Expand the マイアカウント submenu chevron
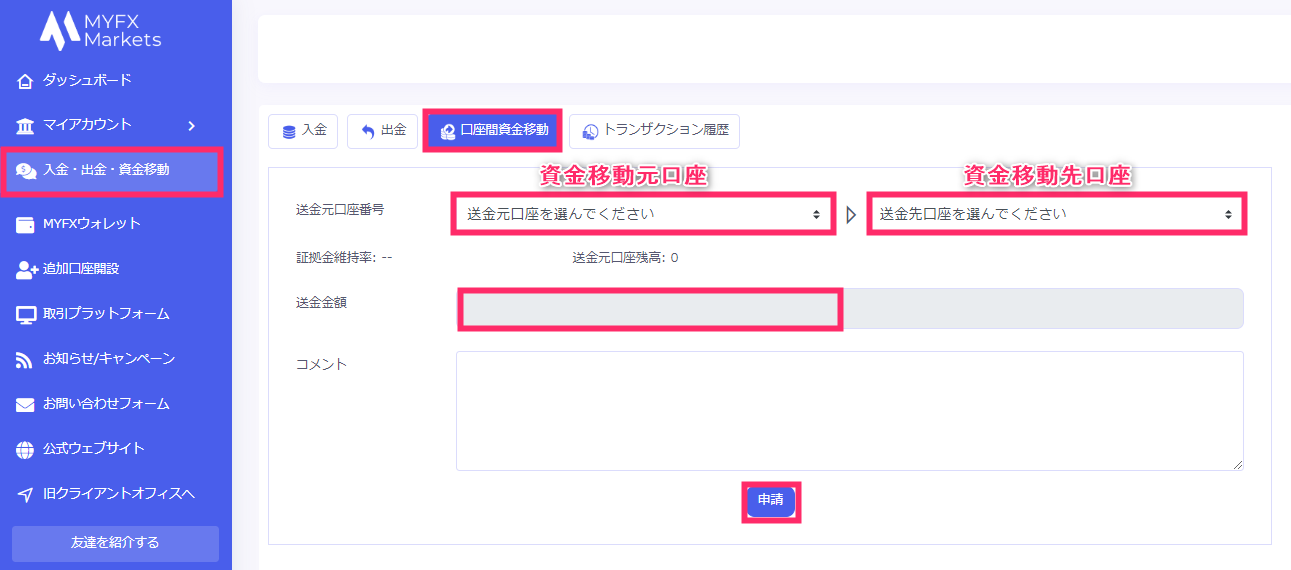Image resolution: width=1291 pixels, height=570 pixels. tap(191, 126)
